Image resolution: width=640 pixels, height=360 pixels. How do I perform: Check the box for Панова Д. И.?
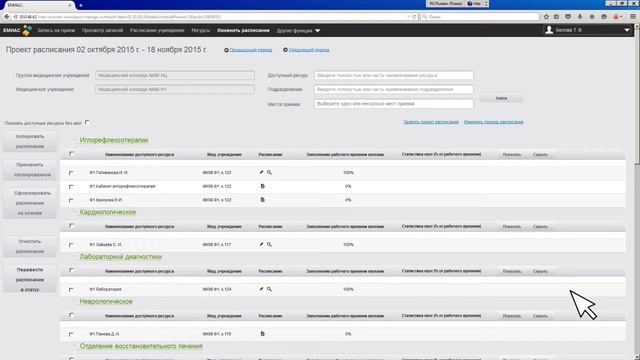tap(71, 334)
